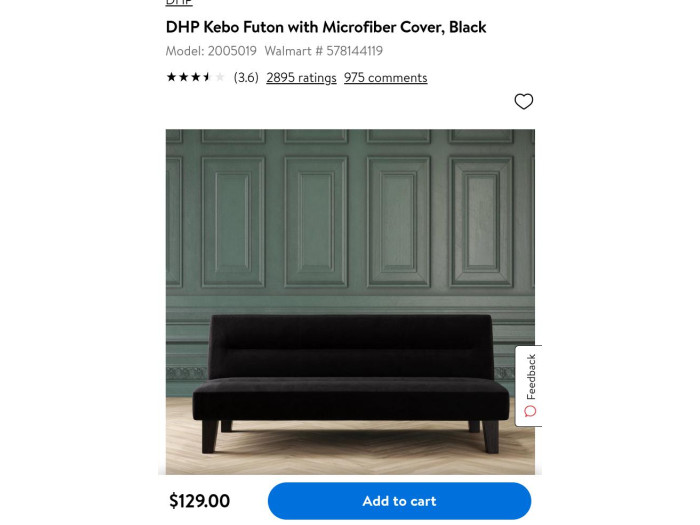Screen dimensions: 700x525
Task: Click the half-filled fourth rating star
Action: (x=208, y=77)
